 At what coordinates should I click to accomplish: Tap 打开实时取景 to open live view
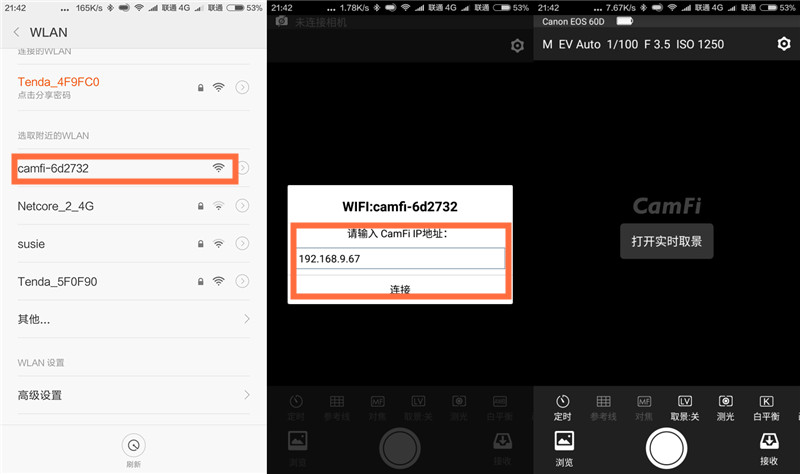[x=666, y=241]
